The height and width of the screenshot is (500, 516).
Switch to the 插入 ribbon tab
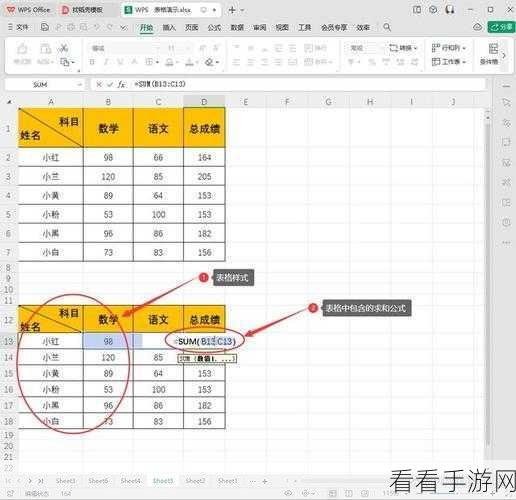[x=169, y=27]
